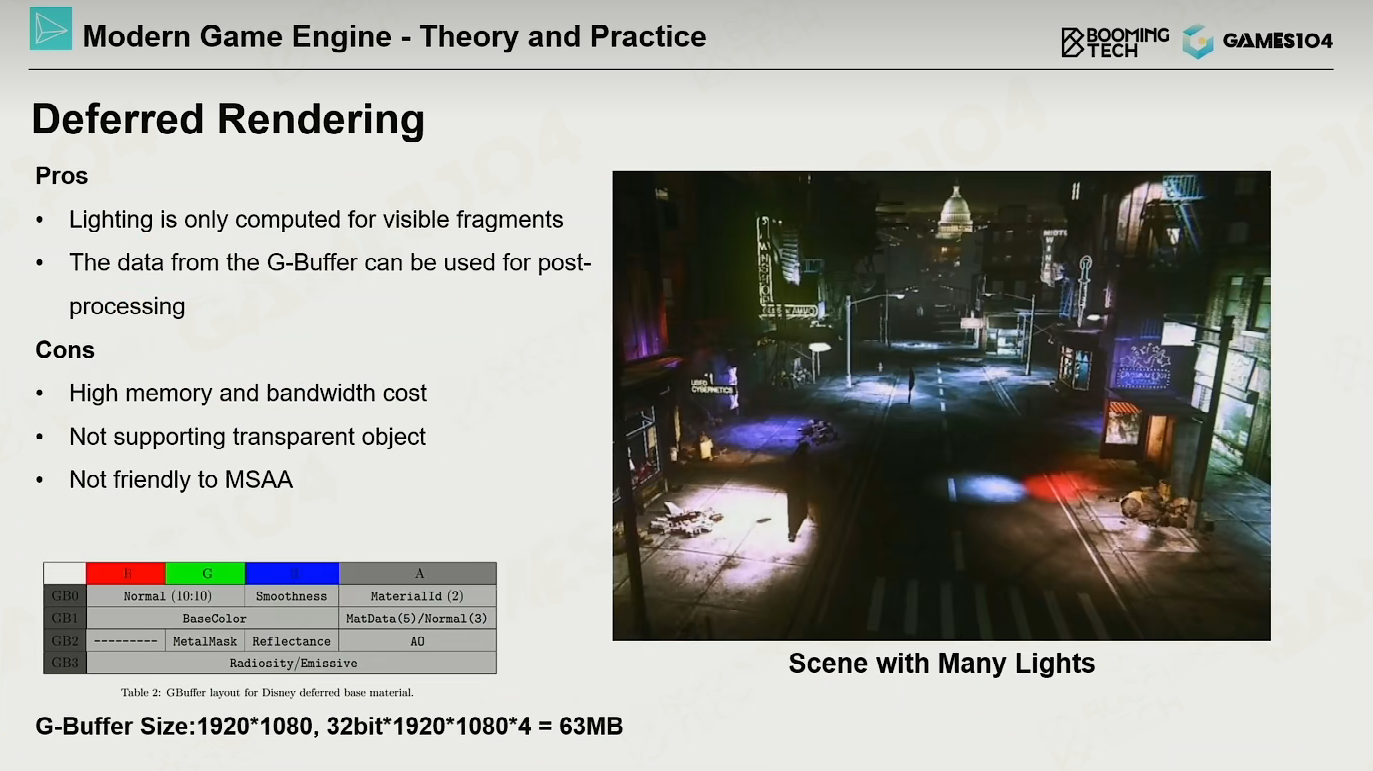Click the red channel header cell

pyautogui.click(x=126, y=573)
